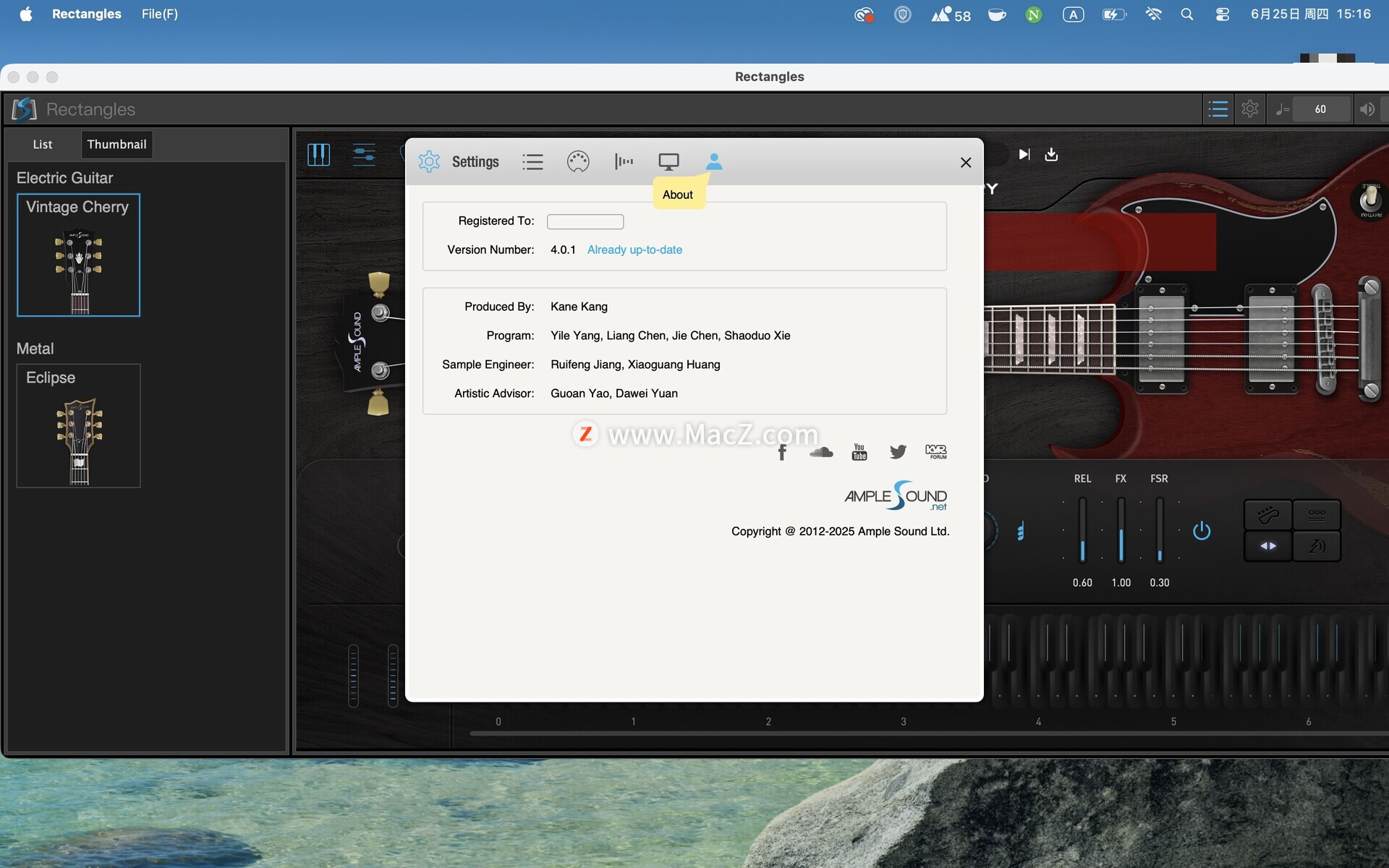
Task: Adjust the FSR slider
Action: click(x=1160, y=529)
